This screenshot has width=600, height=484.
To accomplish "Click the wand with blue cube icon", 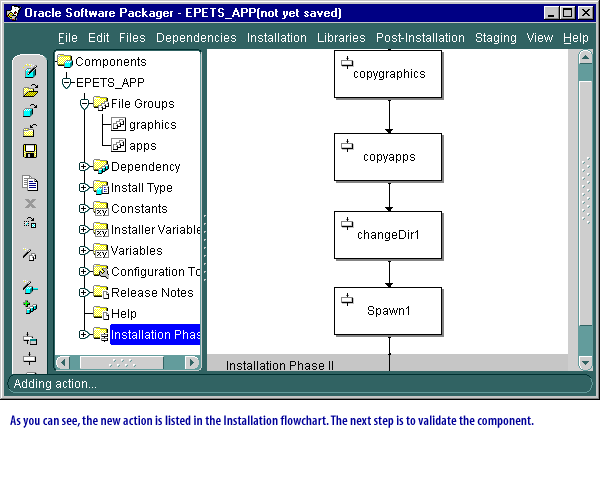I will click(29, 287).
